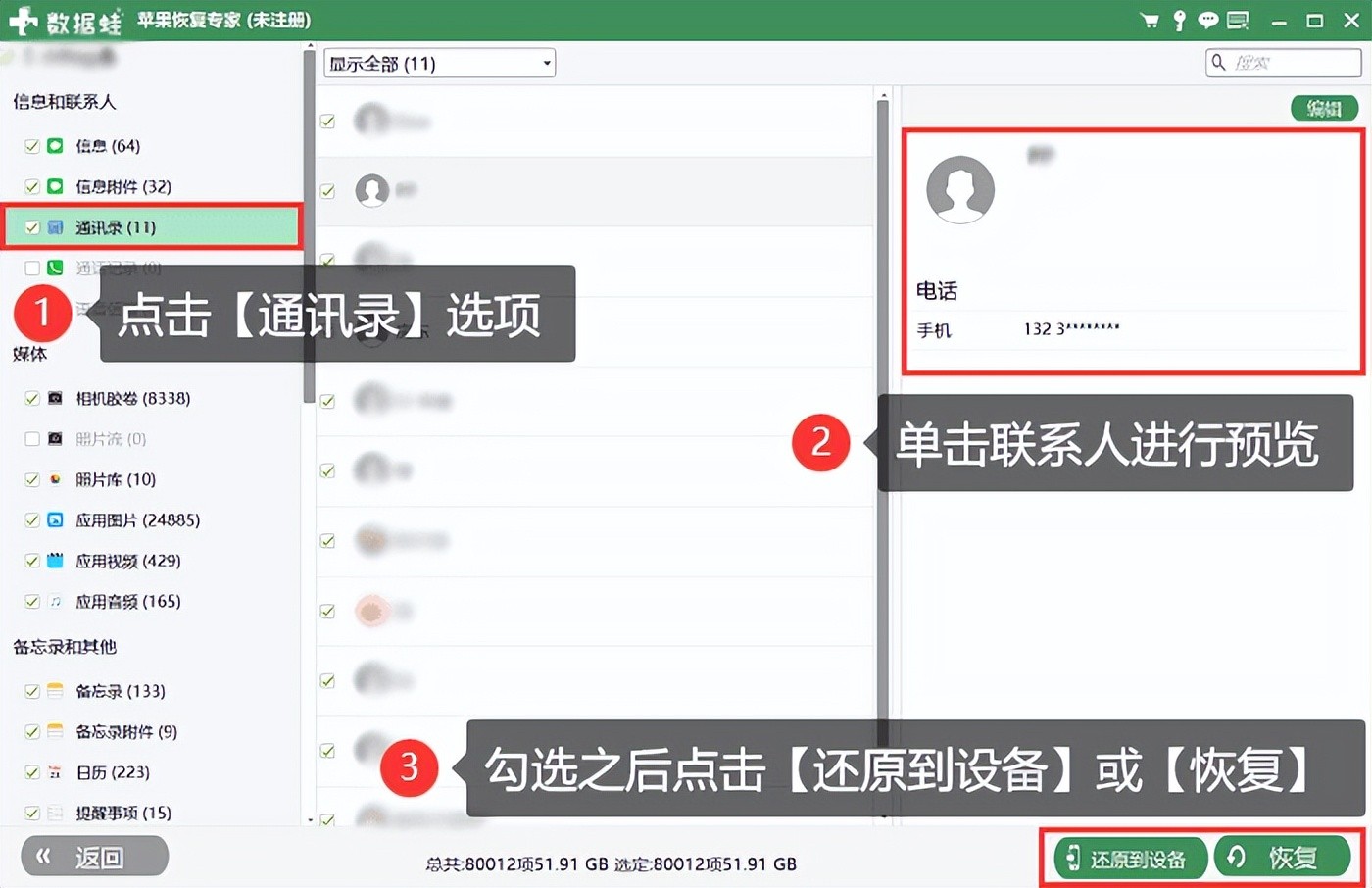The image size is (1372, 888).
Task: Select 信息附件 (32) in the sidebar
Action: pos(123,186)
